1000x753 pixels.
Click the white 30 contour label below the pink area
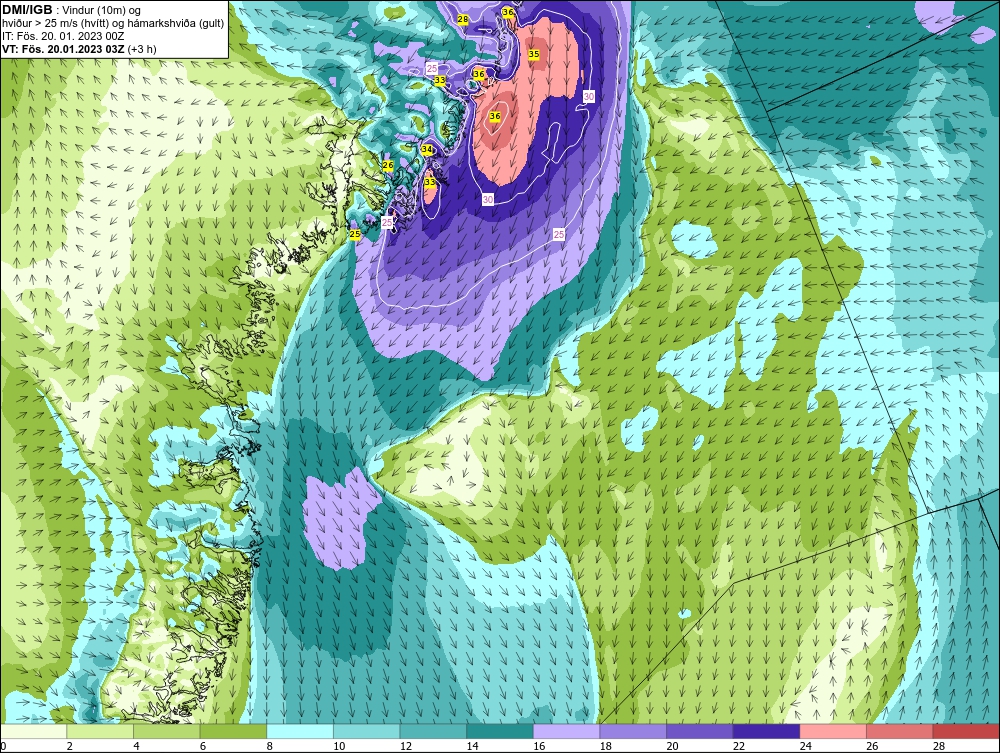point(488,200)
